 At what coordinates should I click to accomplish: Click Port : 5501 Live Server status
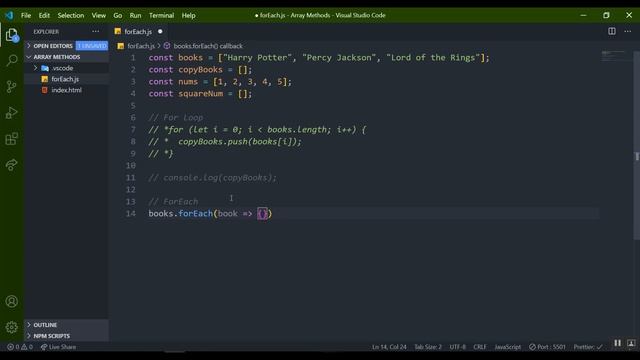click(x=547, y=347)
